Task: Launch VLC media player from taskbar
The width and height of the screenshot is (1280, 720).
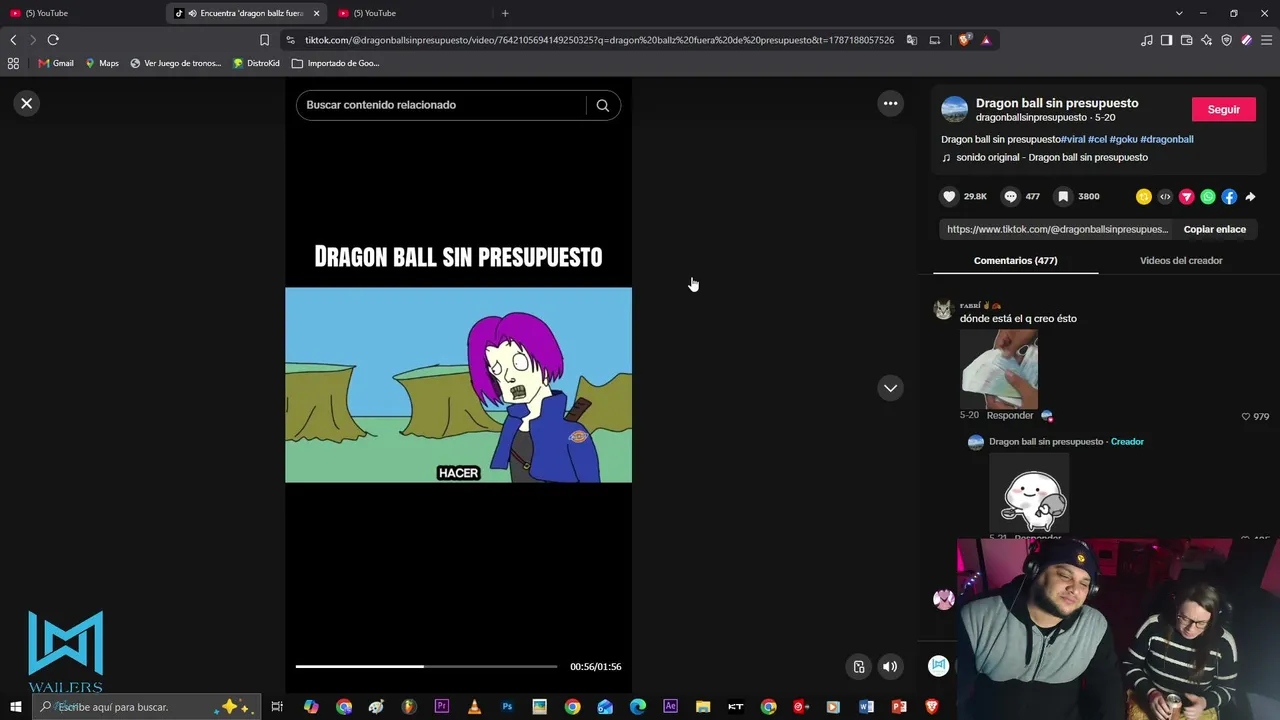Action: click(x=474, y=707)
